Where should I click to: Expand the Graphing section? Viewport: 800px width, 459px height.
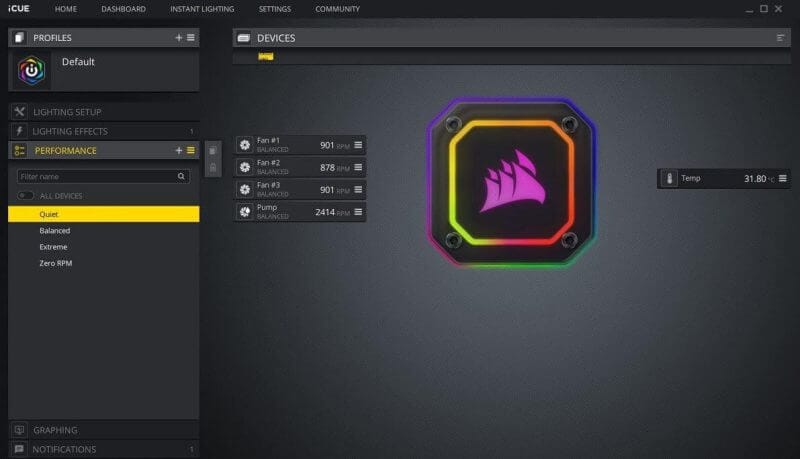[x=55, y=430]
